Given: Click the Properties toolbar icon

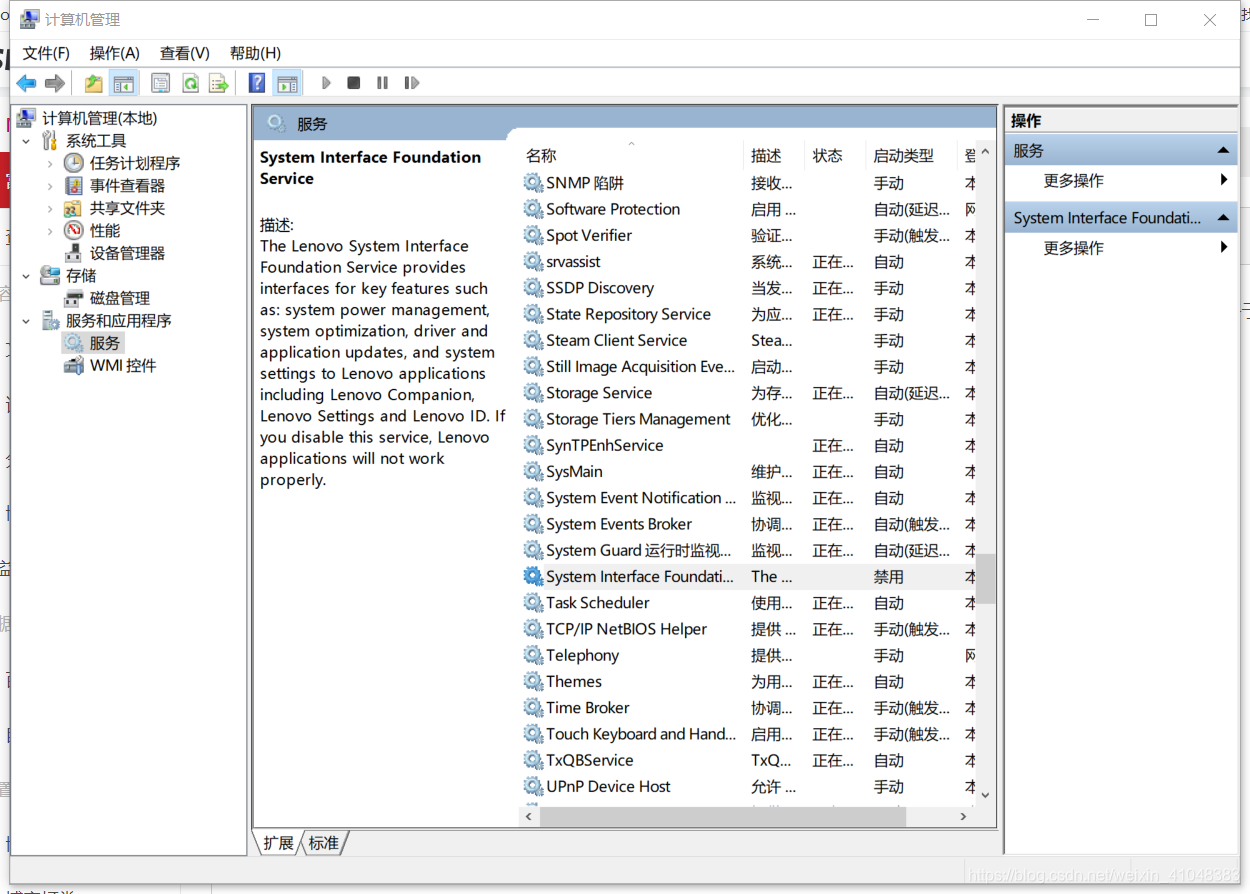Looking at the screenshot, I should pyautogui.click(x=161, y=83).
